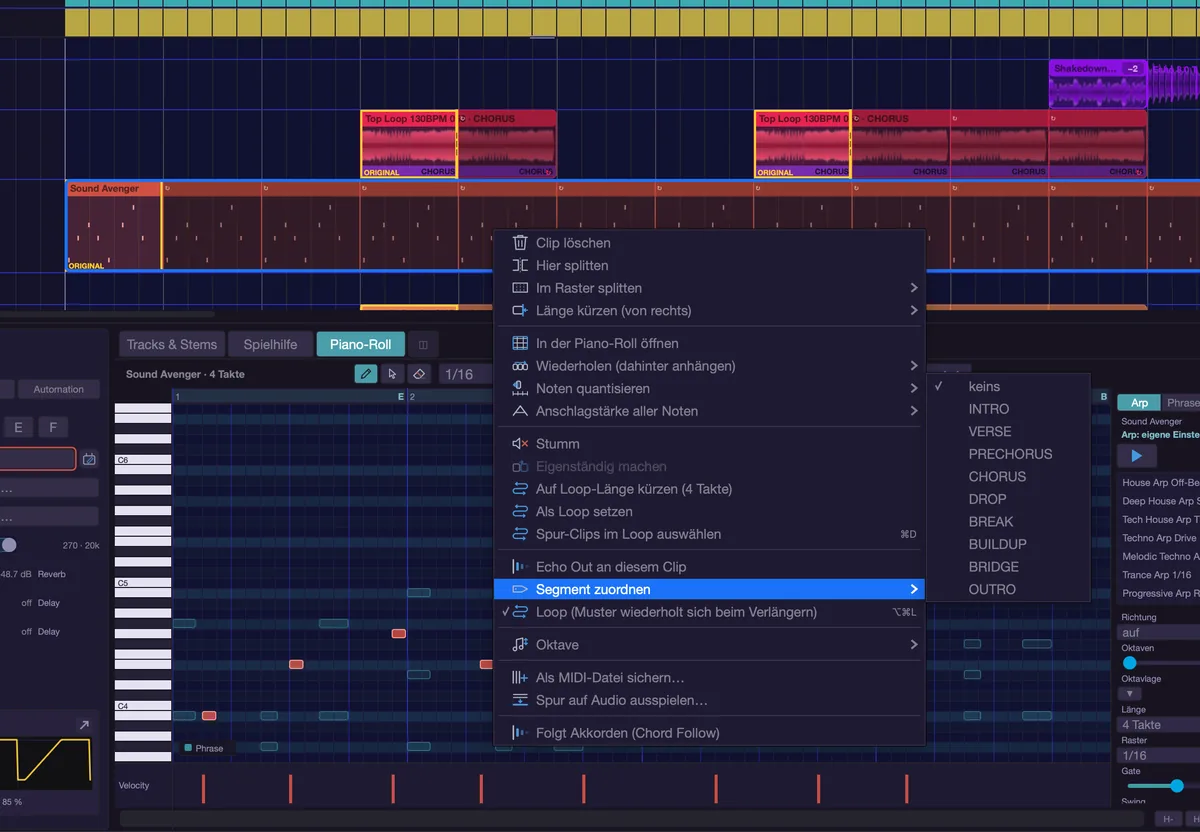Image resolution: width=1200 pixels, height=832 pixels.
Task: Expand the Länge kürzen (von rechts) submenu
Action: (x=710, y=310)
